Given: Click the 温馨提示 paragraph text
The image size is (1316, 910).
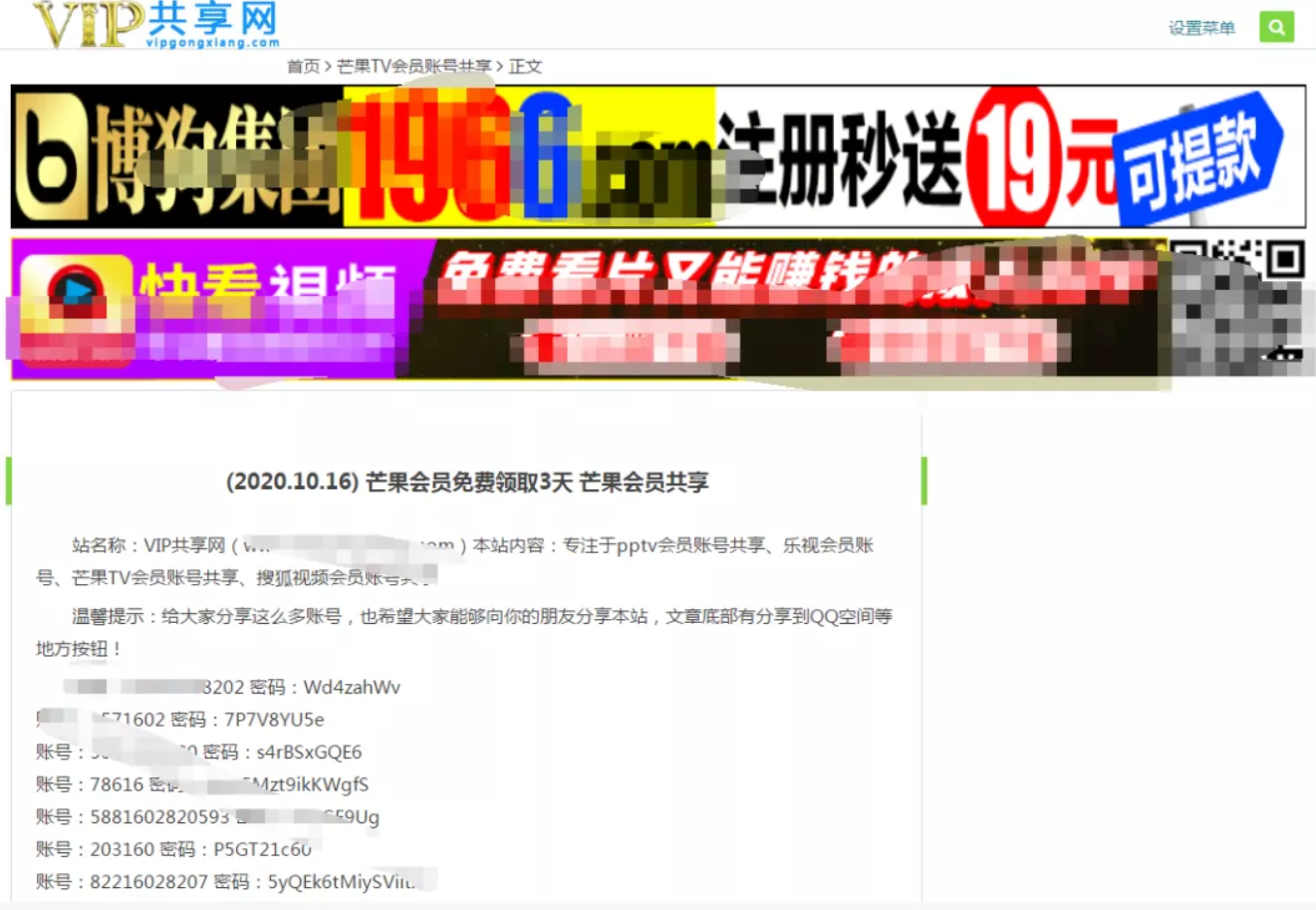Looking at the screenshot, I should coord(464,632).
